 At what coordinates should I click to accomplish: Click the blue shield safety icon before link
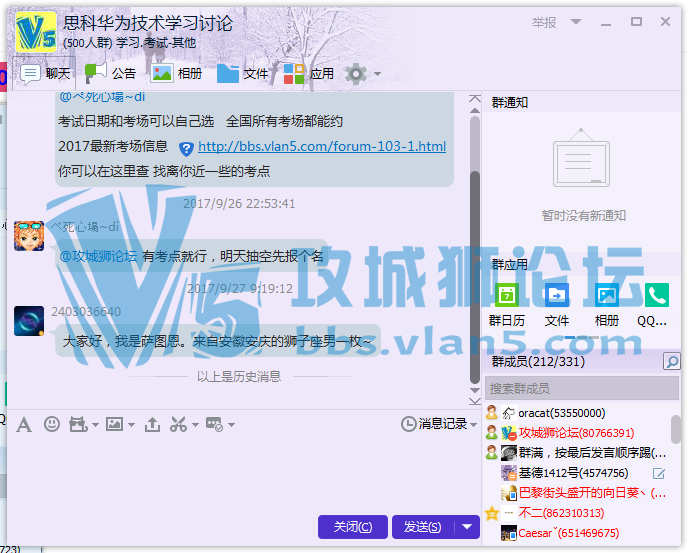(186, 148)
